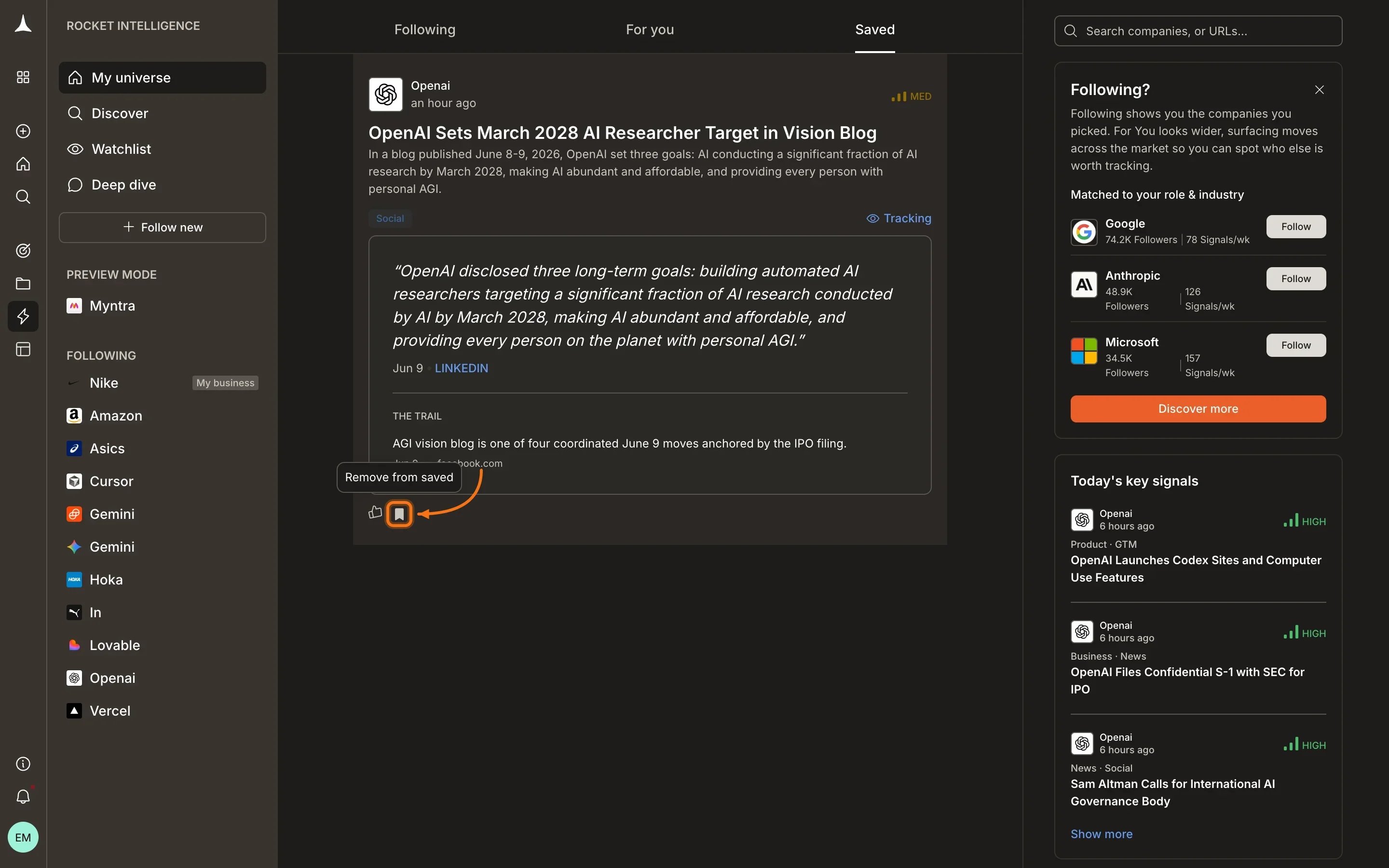The image size is (1389, 868).
Task: Click the Discover more button
Action: [x=1198, y=409]
